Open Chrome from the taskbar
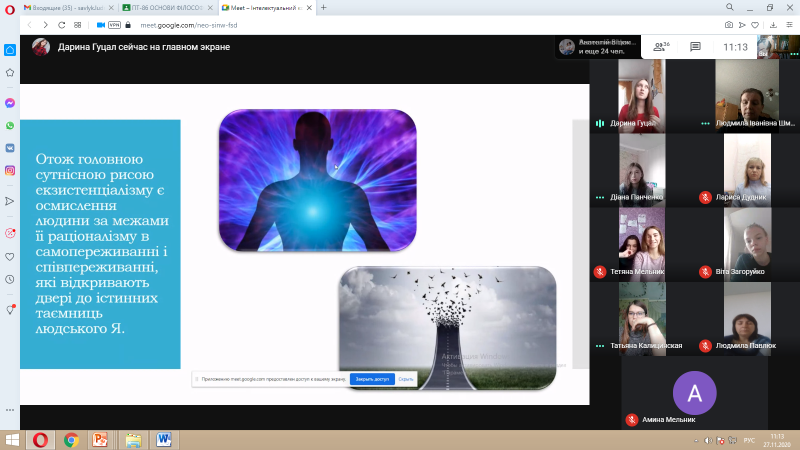Image resolution: width=800 pixels, height=450 pixels. pos(71,440)
